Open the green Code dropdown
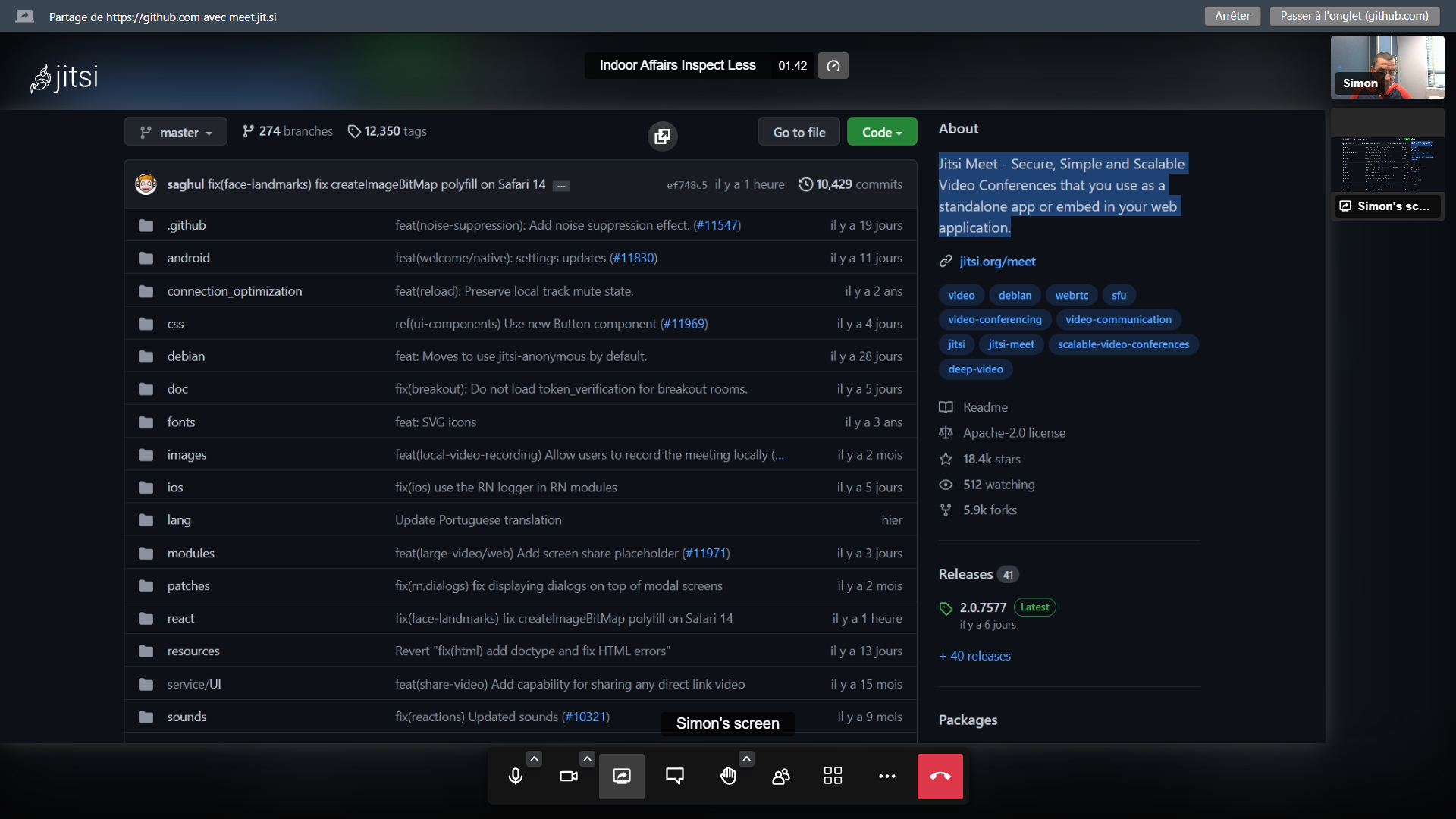The width and height of the screenshot is (1456, 819). click(x=882, y=132)
